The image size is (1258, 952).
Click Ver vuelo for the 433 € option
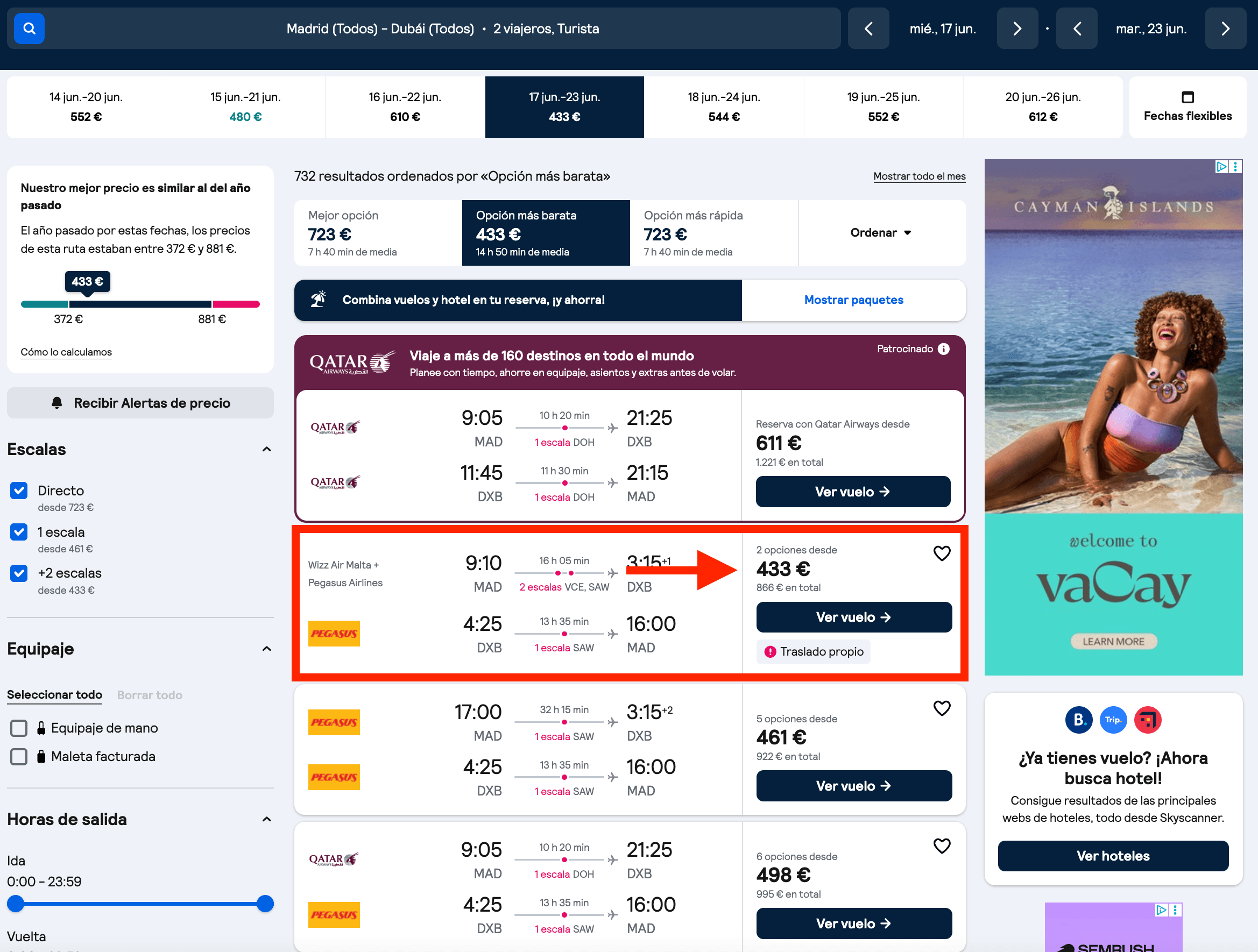point(853,617)
